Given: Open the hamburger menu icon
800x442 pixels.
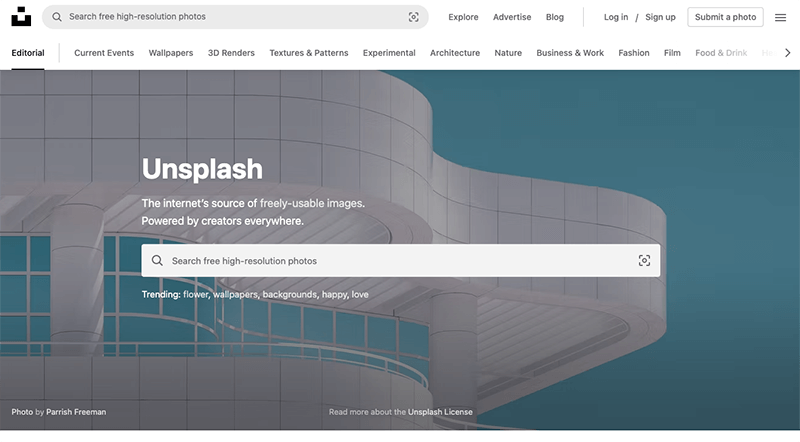Looking at the screenshot, I should (x=780, y=17).
